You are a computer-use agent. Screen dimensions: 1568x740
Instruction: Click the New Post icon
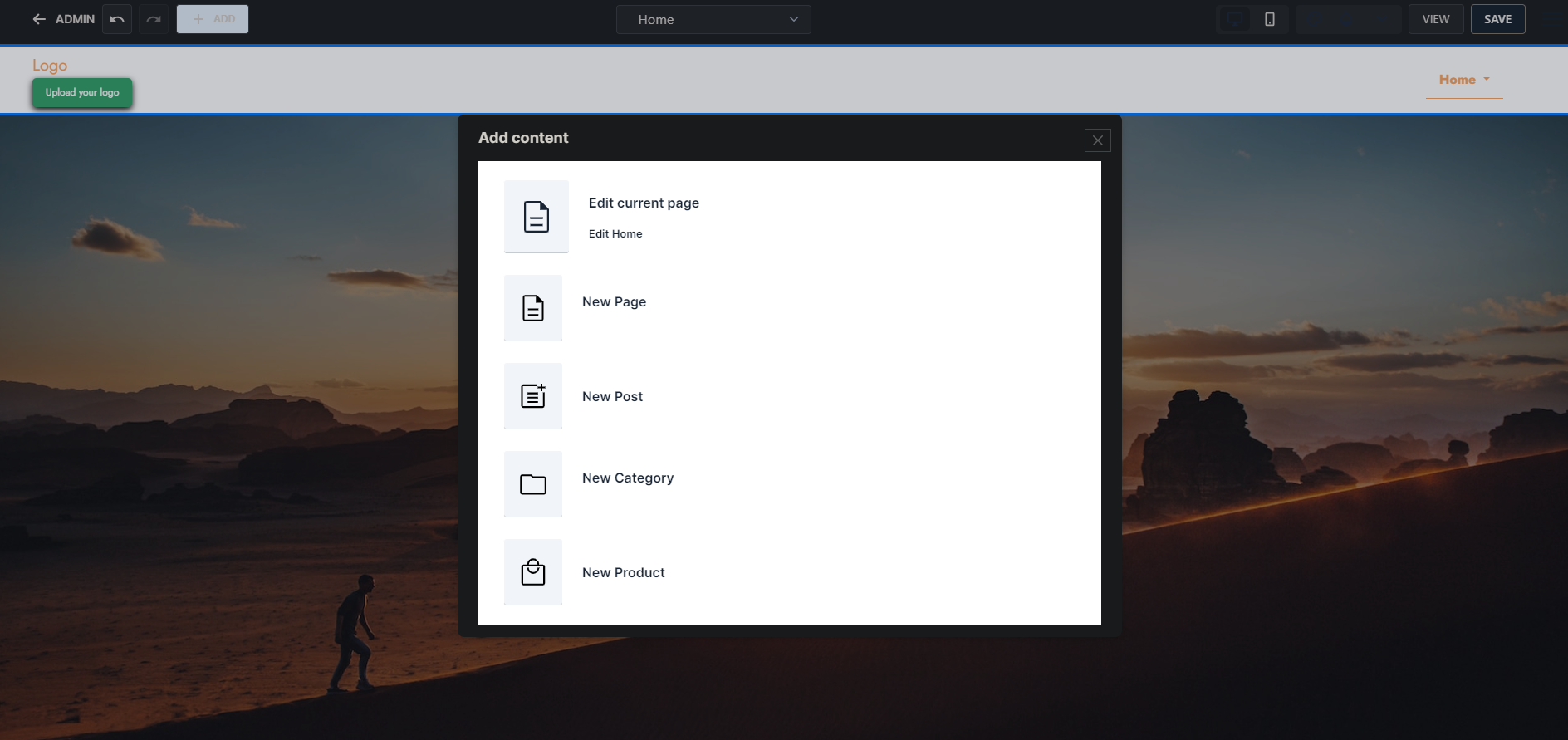[533, 396]
